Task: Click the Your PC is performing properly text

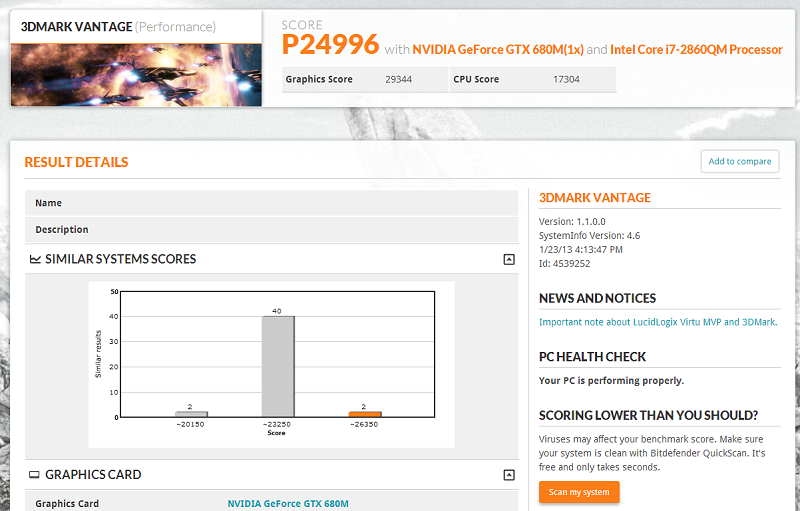Action: click(611, 381)
